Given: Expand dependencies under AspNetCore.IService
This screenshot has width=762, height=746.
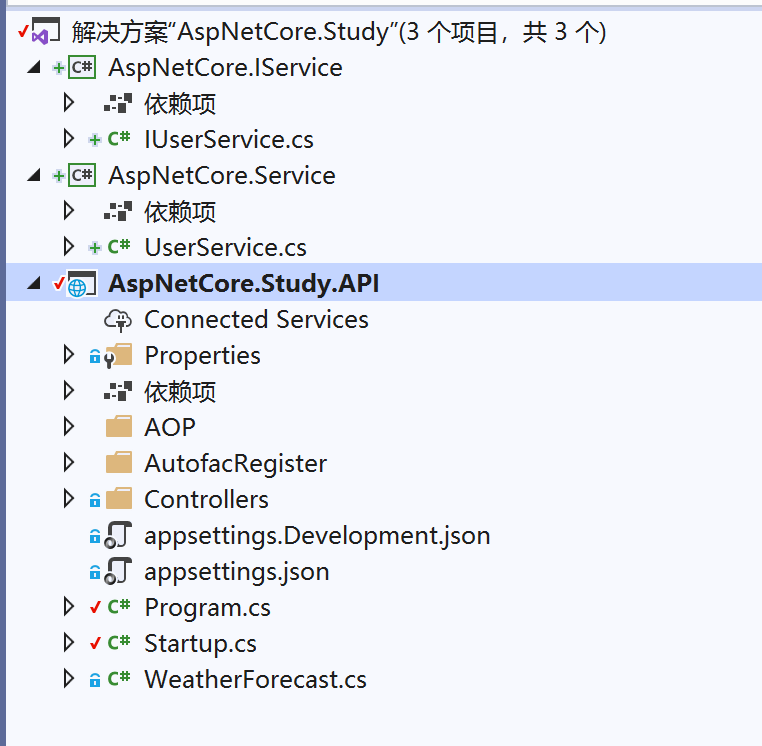Looking at the screenshot, I should (x=69, y=103).
